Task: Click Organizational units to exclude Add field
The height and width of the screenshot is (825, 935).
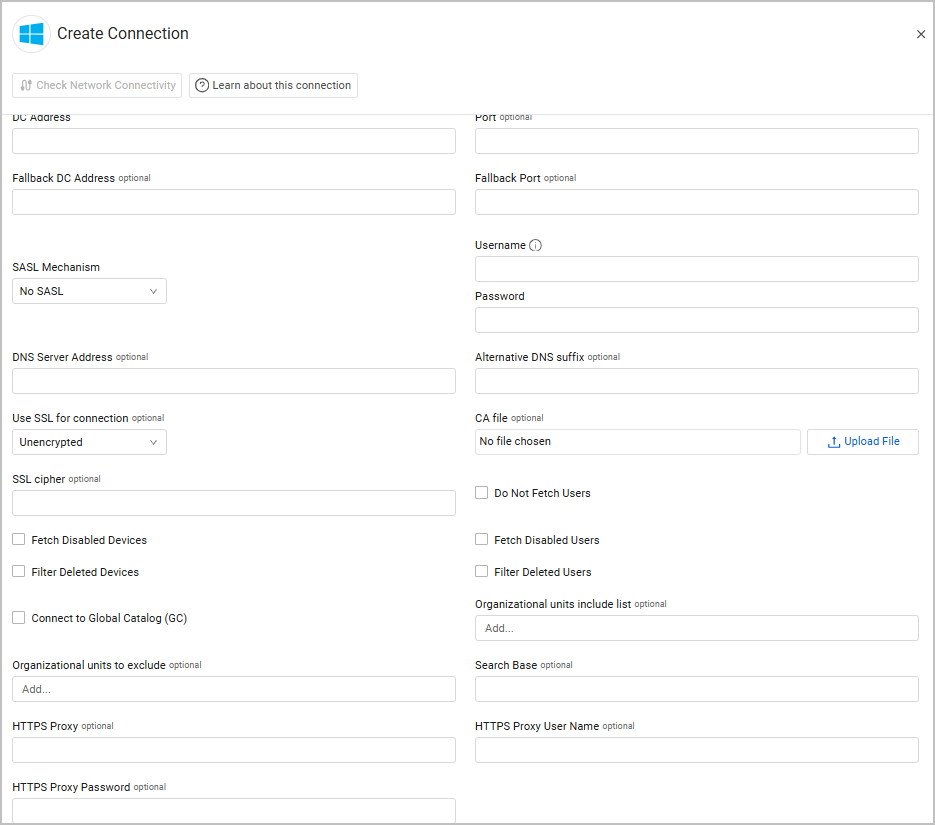Action: pos(234,689)
